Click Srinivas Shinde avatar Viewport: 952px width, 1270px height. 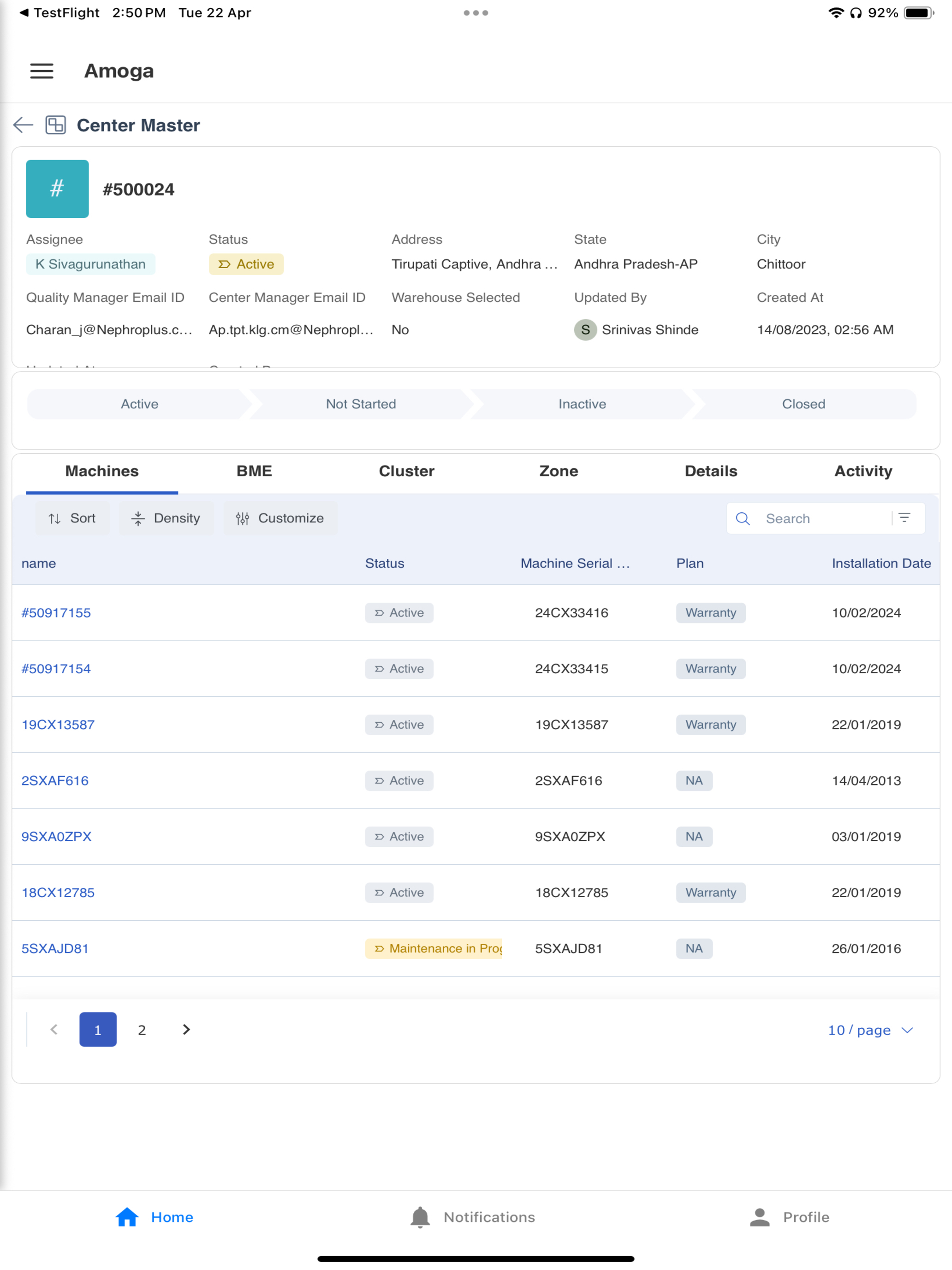[x=585, y=330]
